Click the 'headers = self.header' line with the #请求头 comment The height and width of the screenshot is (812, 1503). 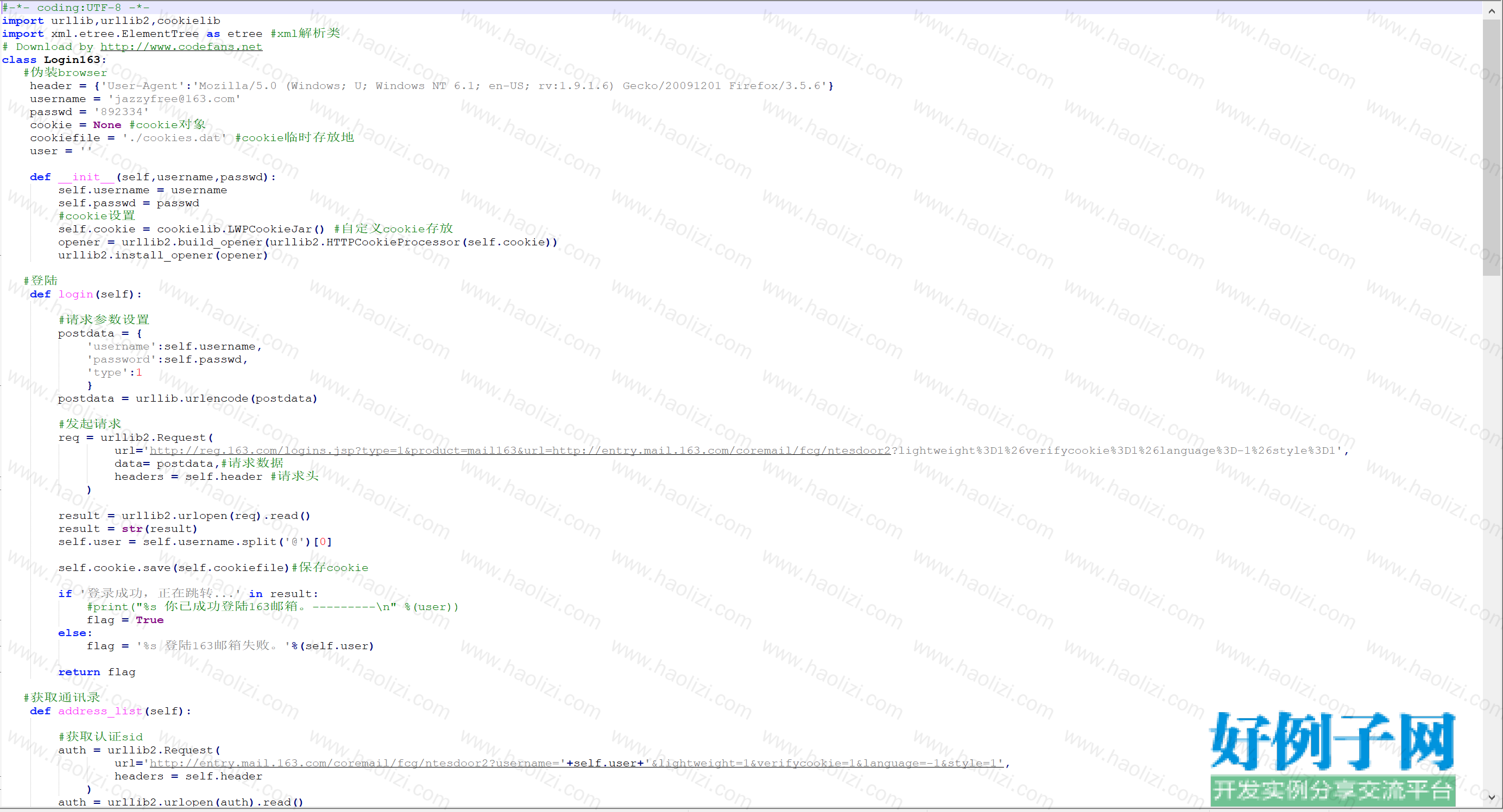217,477
